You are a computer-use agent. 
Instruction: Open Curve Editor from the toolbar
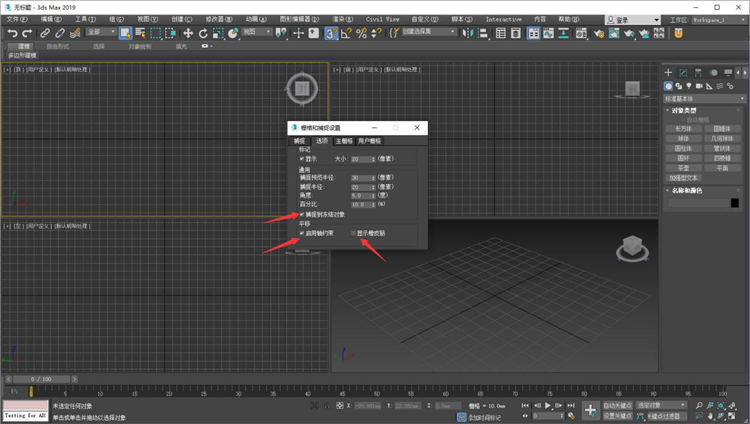(x=549, y=33)
